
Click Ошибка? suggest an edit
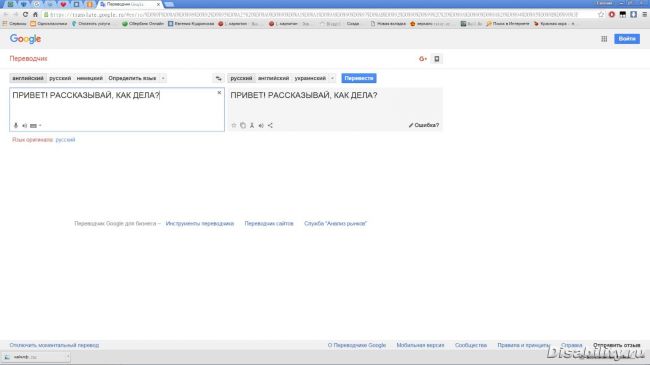pyautogui.click(x=424, y=125)
